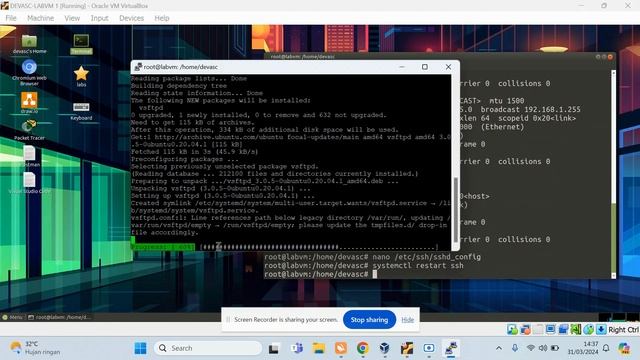
Task: Click 'systemctl restart ssh' line in terminal
Action: coord(418,266)
